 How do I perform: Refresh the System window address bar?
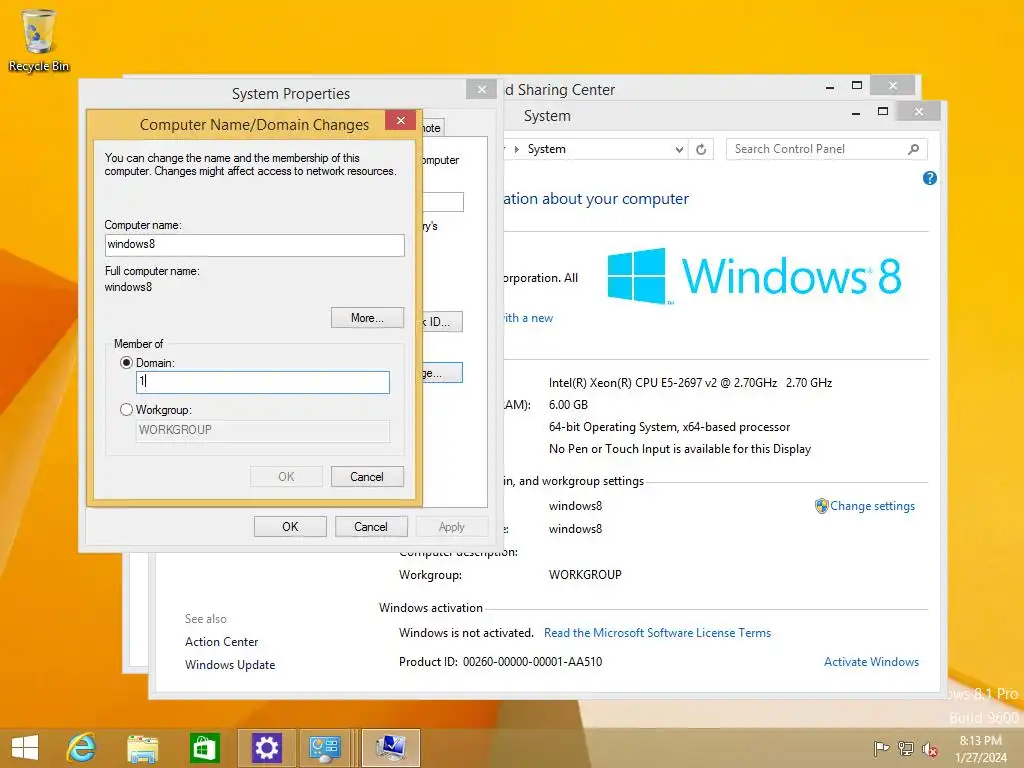click(701, 149)
